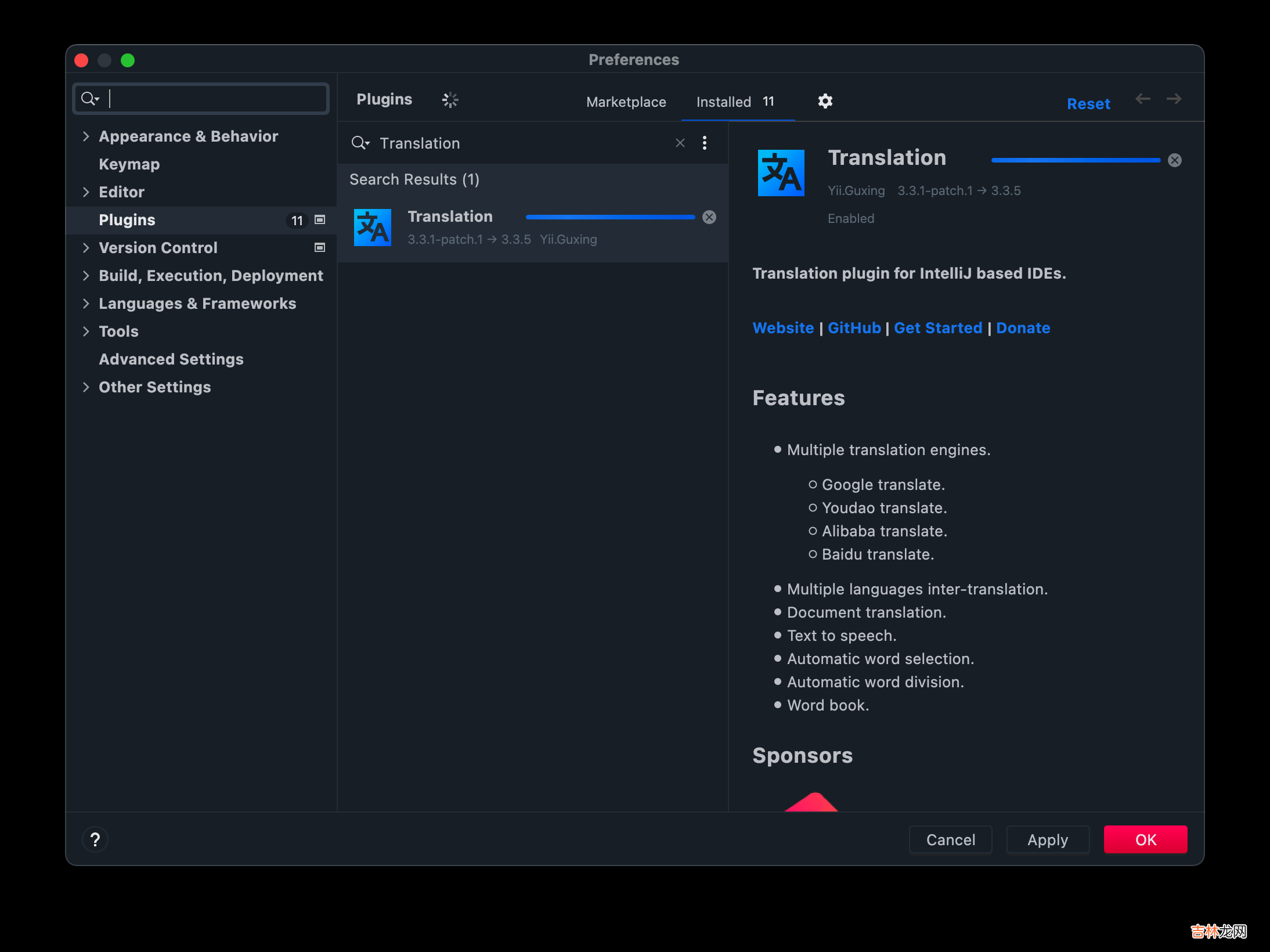Select Plugins in the settings tree
This screenshot has height=952, width=1270.
tap(127, 220)
